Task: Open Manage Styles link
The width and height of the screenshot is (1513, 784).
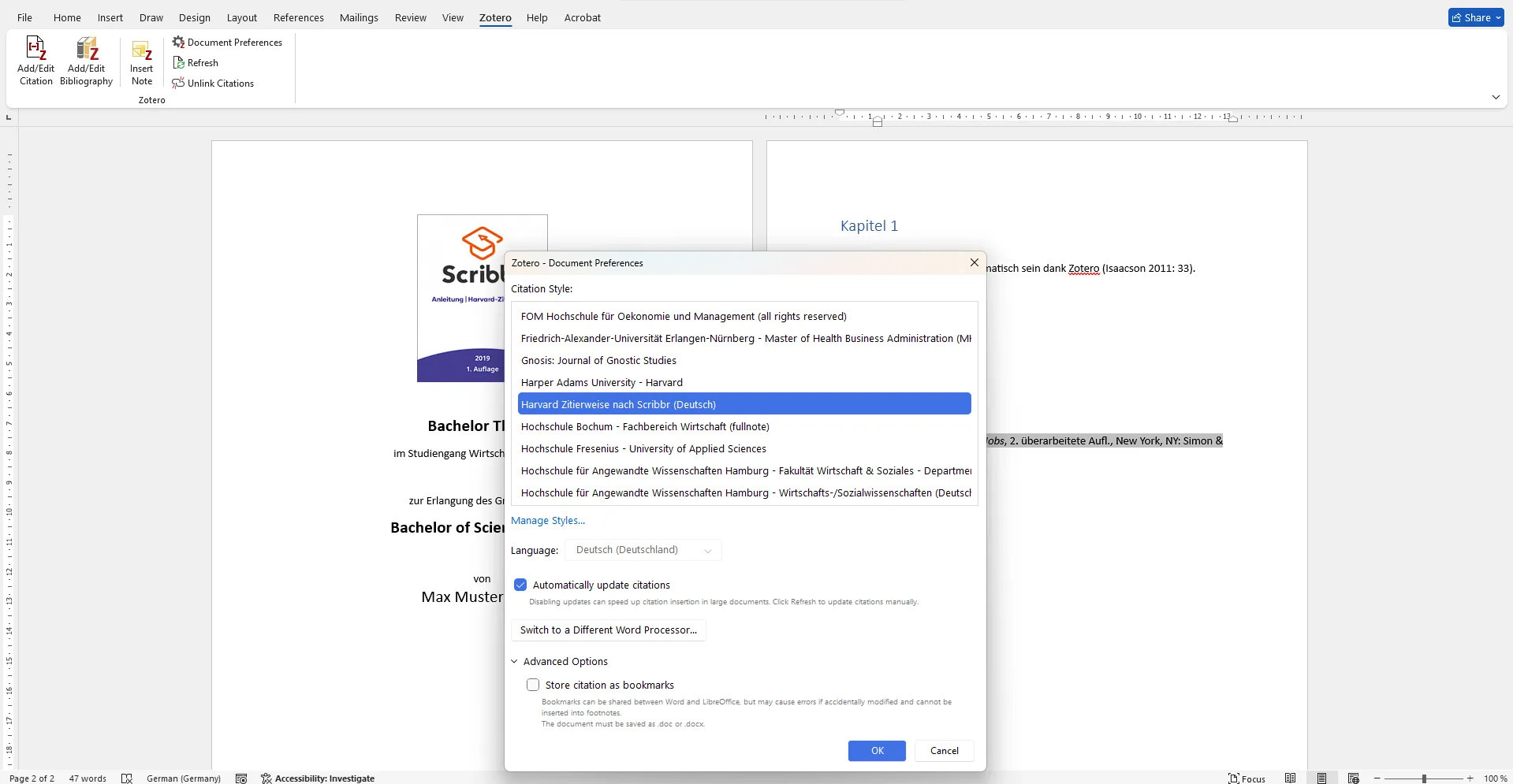Action: click(x=548, y=521)
